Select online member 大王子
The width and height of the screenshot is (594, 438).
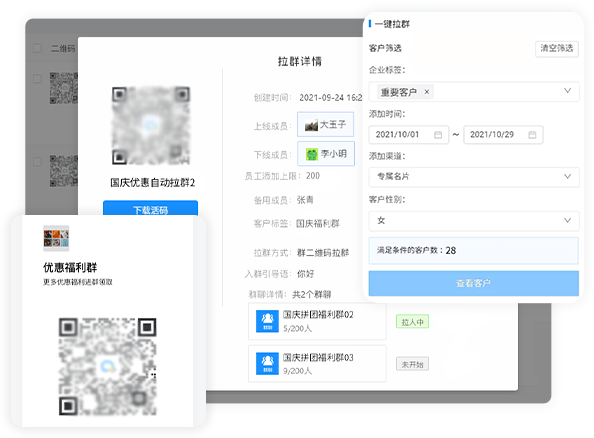pyautogui.click(x=325, y=124)
